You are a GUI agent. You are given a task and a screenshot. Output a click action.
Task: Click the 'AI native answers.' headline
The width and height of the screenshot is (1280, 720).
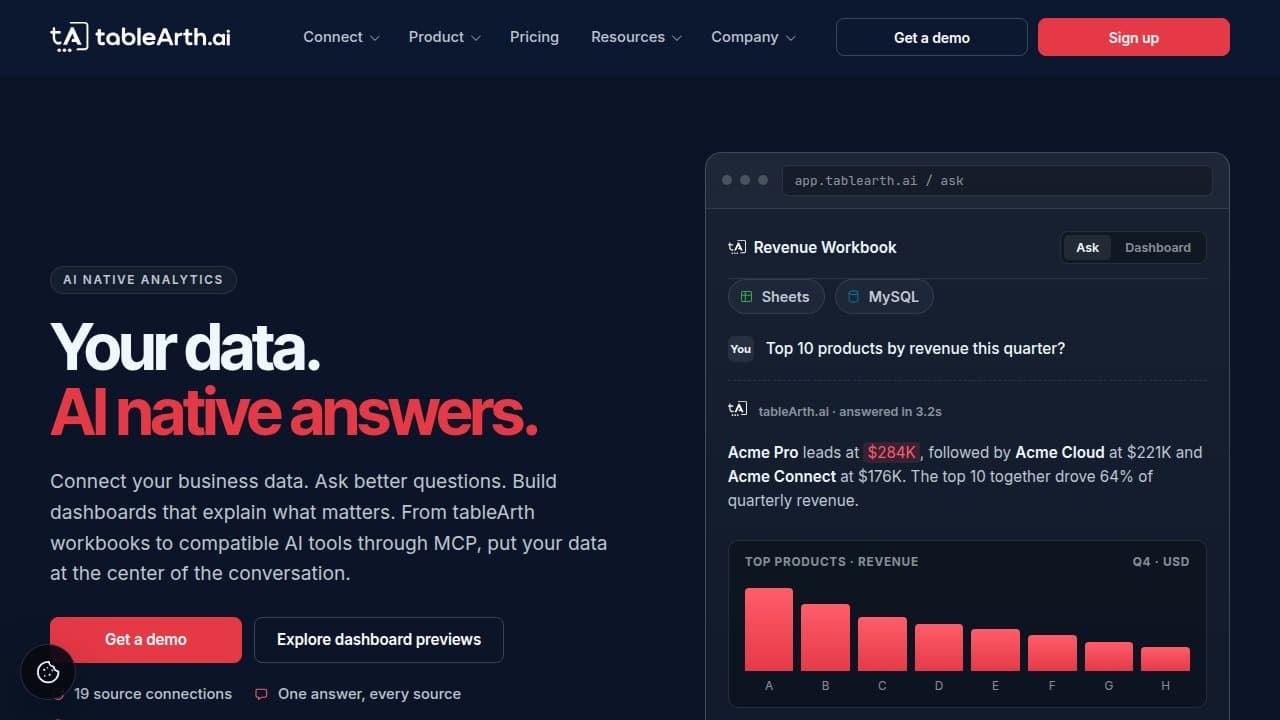pos(294,412)
